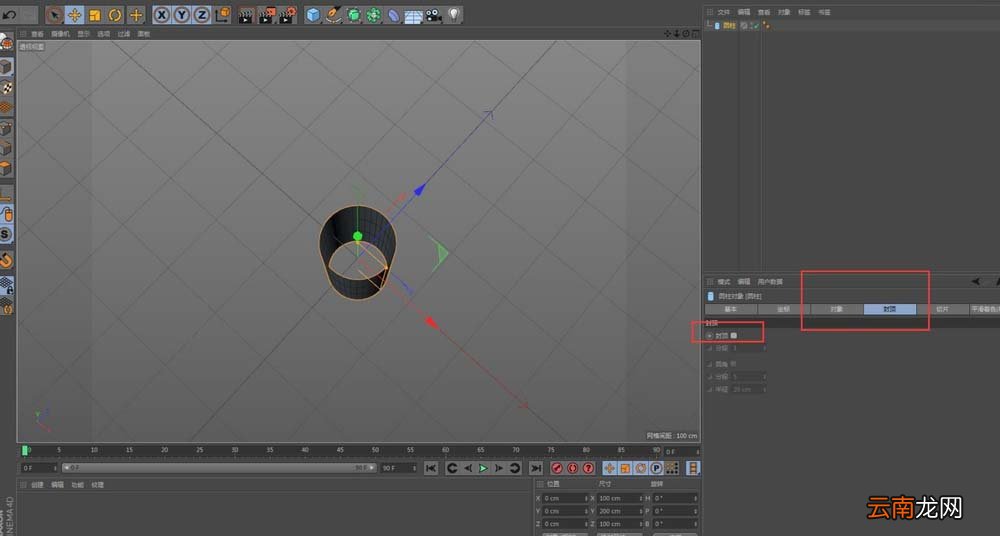
Task: Toggle the 封顶 caps checkbox
Action: 733,336
